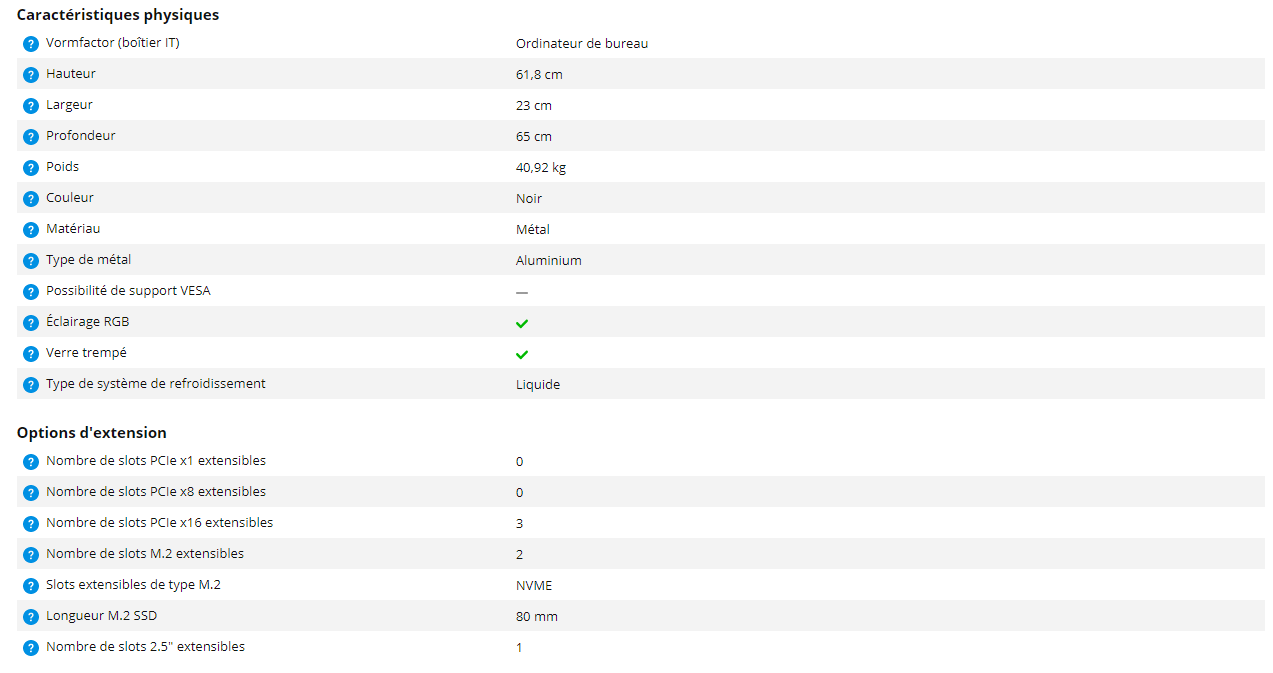Click the help icon for Type de métal

[31, 261]
